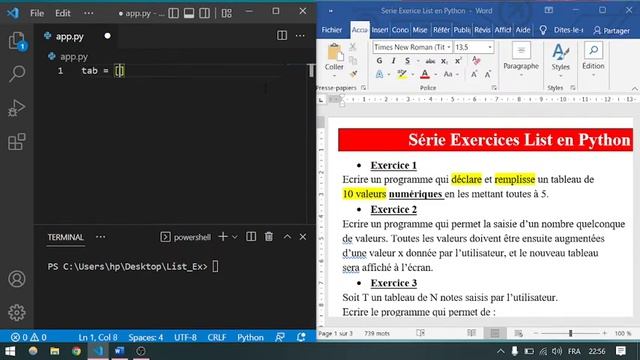Click the Format Painter brush in Word
This screenshot has height=360, width=640.
tap(353, 74)
